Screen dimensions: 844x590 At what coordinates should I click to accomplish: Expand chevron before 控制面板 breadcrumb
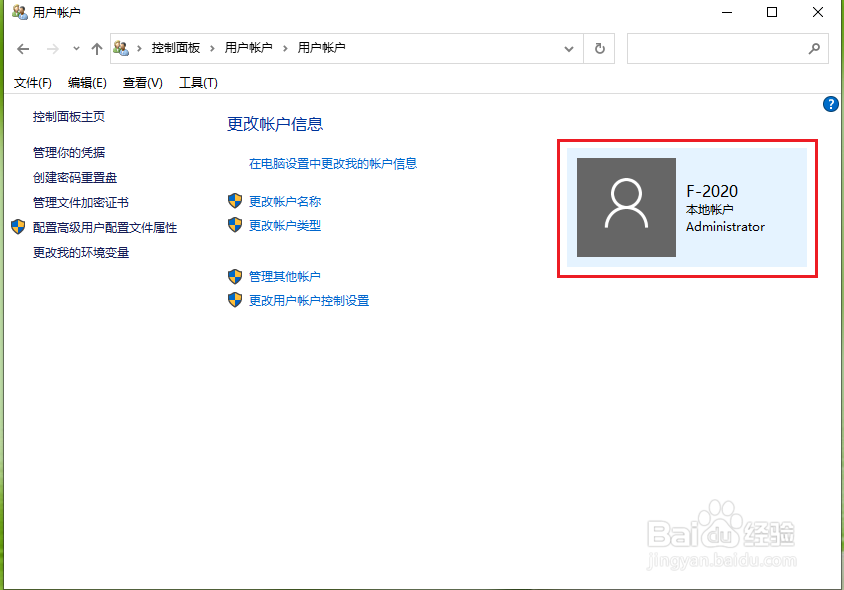(x=139, y=48)
